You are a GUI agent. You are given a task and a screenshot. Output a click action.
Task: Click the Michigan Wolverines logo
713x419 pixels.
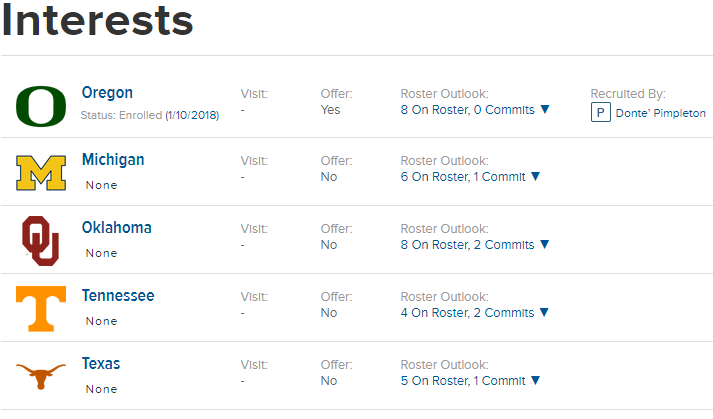coord(40,172)
